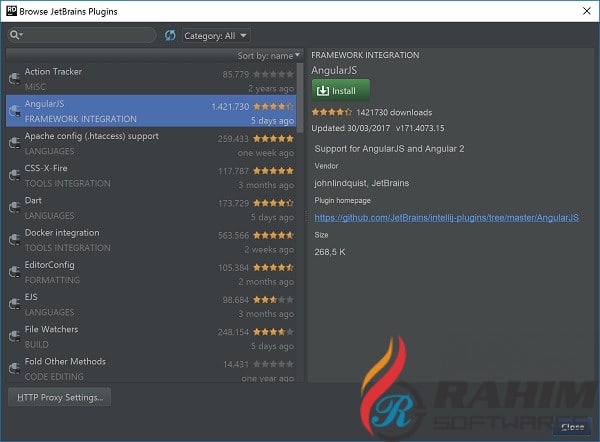
Task: Open the Category: All dropdown
Action: [x=216, y=36]
